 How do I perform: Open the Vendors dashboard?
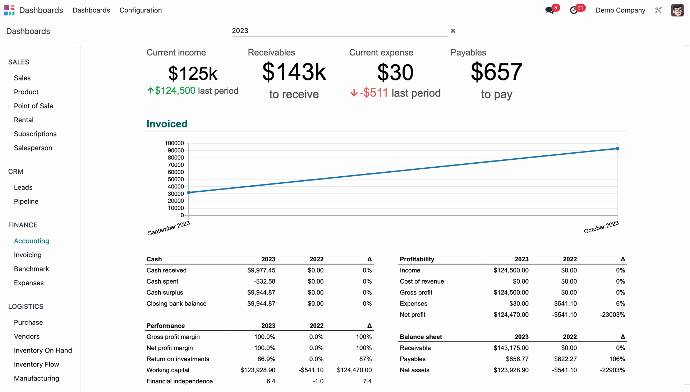26,337
